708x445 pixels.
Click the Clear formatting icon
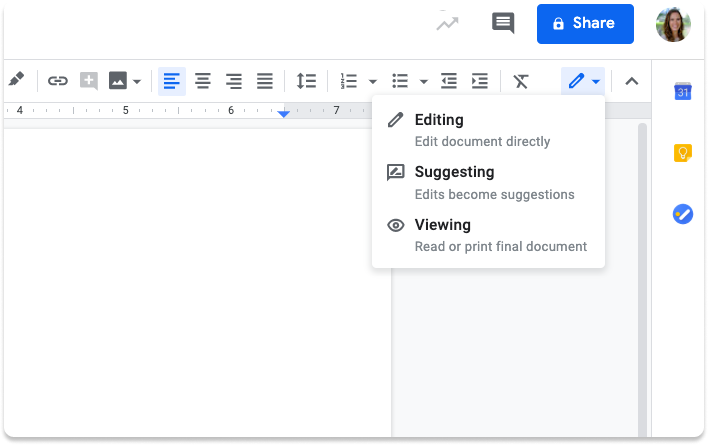[x=521, y=81]
